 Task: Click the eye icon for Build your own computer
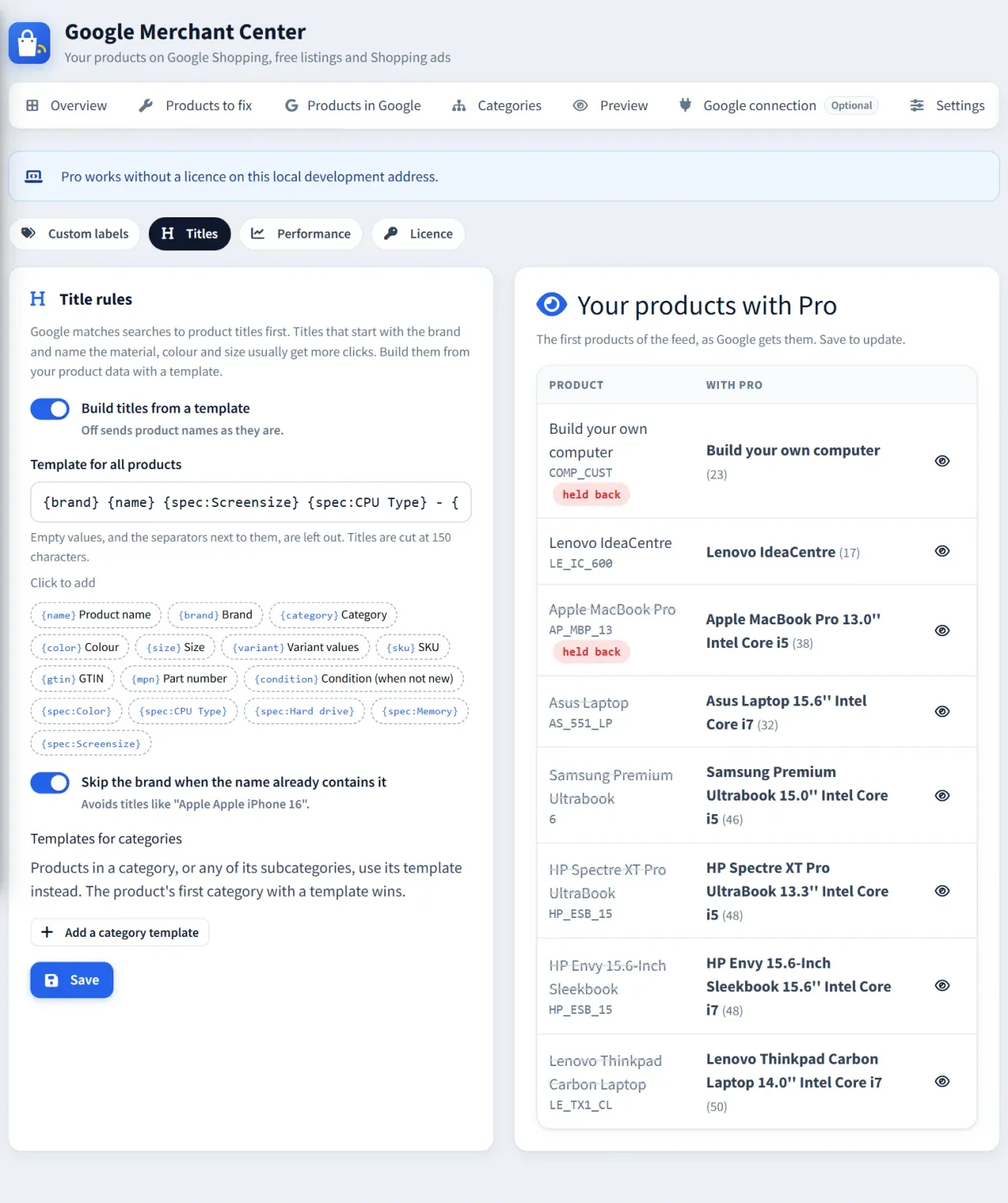coord(942,461)
